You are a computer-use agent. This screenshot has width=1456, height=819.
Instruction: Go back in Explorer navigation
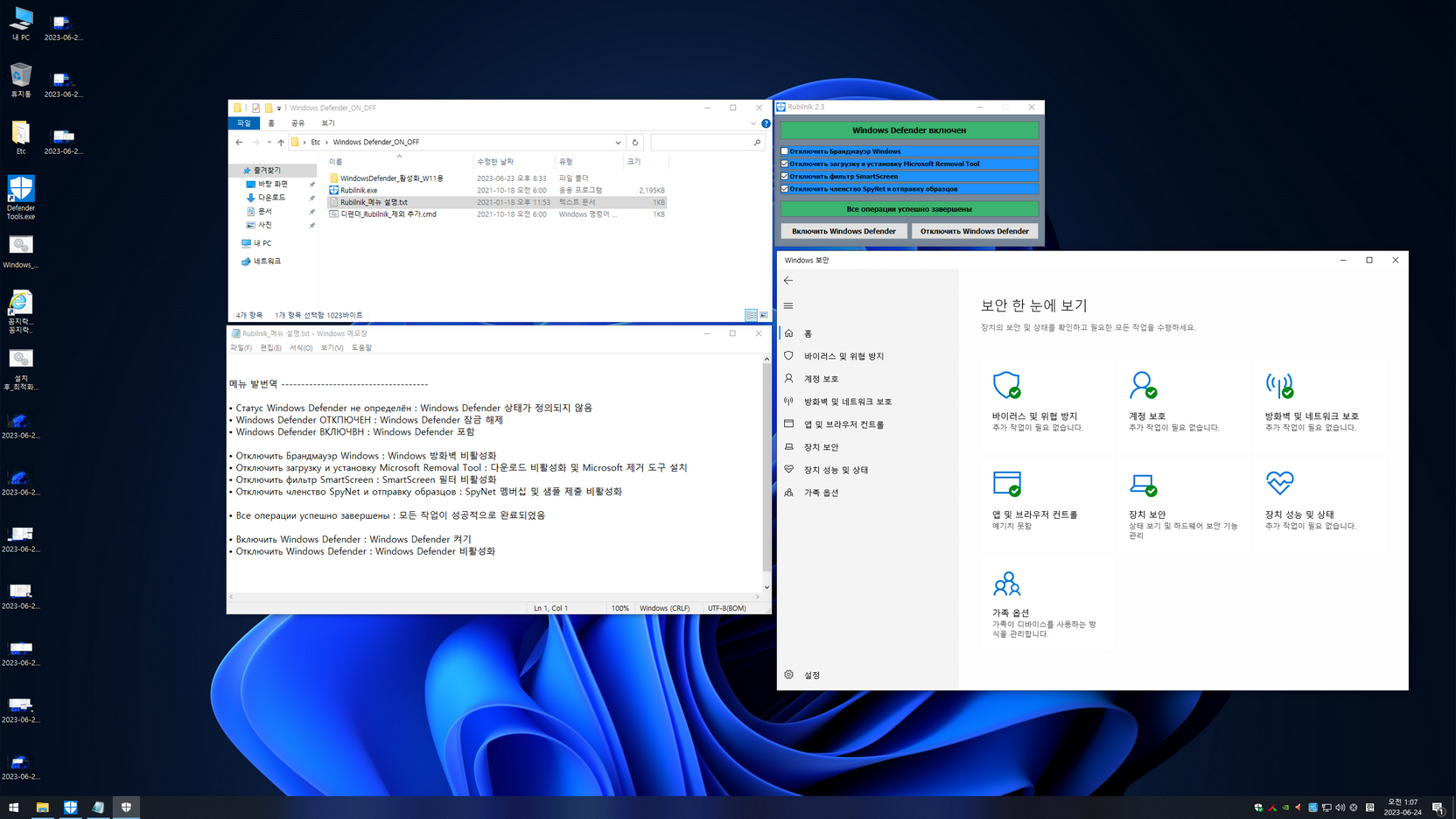pos(239,142)
